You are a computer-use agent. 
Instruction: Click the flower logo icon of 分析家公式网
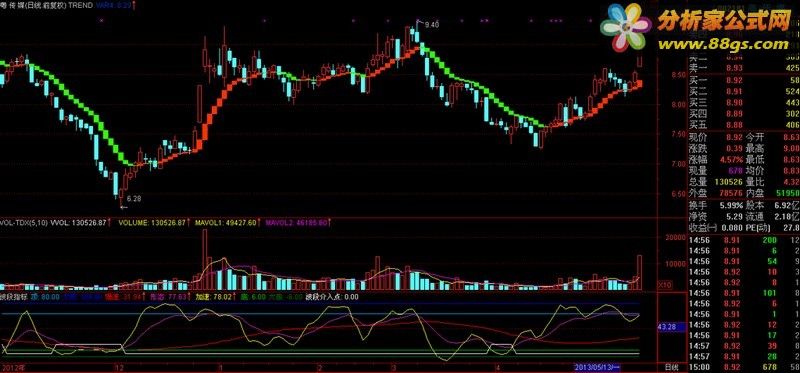(625, 27)
